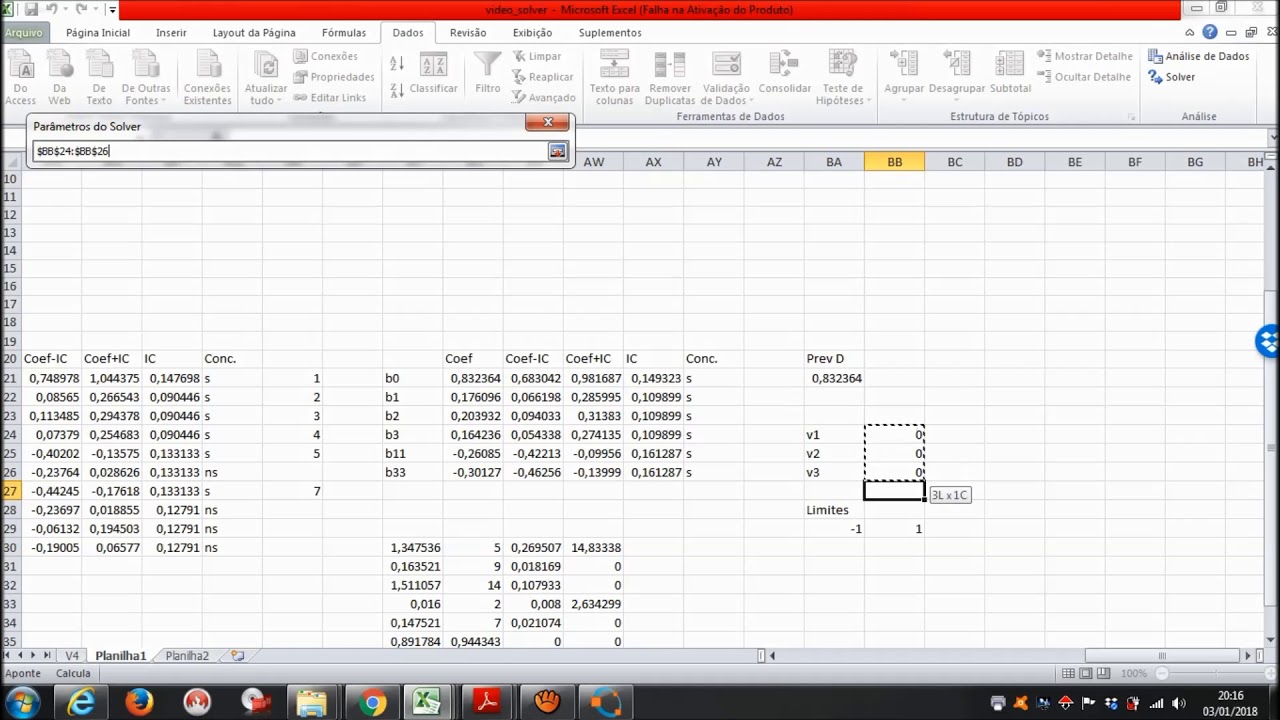Image resolution: width=1280 pixels, height=720 pixels.
Task: Open the Classificar sort dialog
Action: tap(433, 74)
